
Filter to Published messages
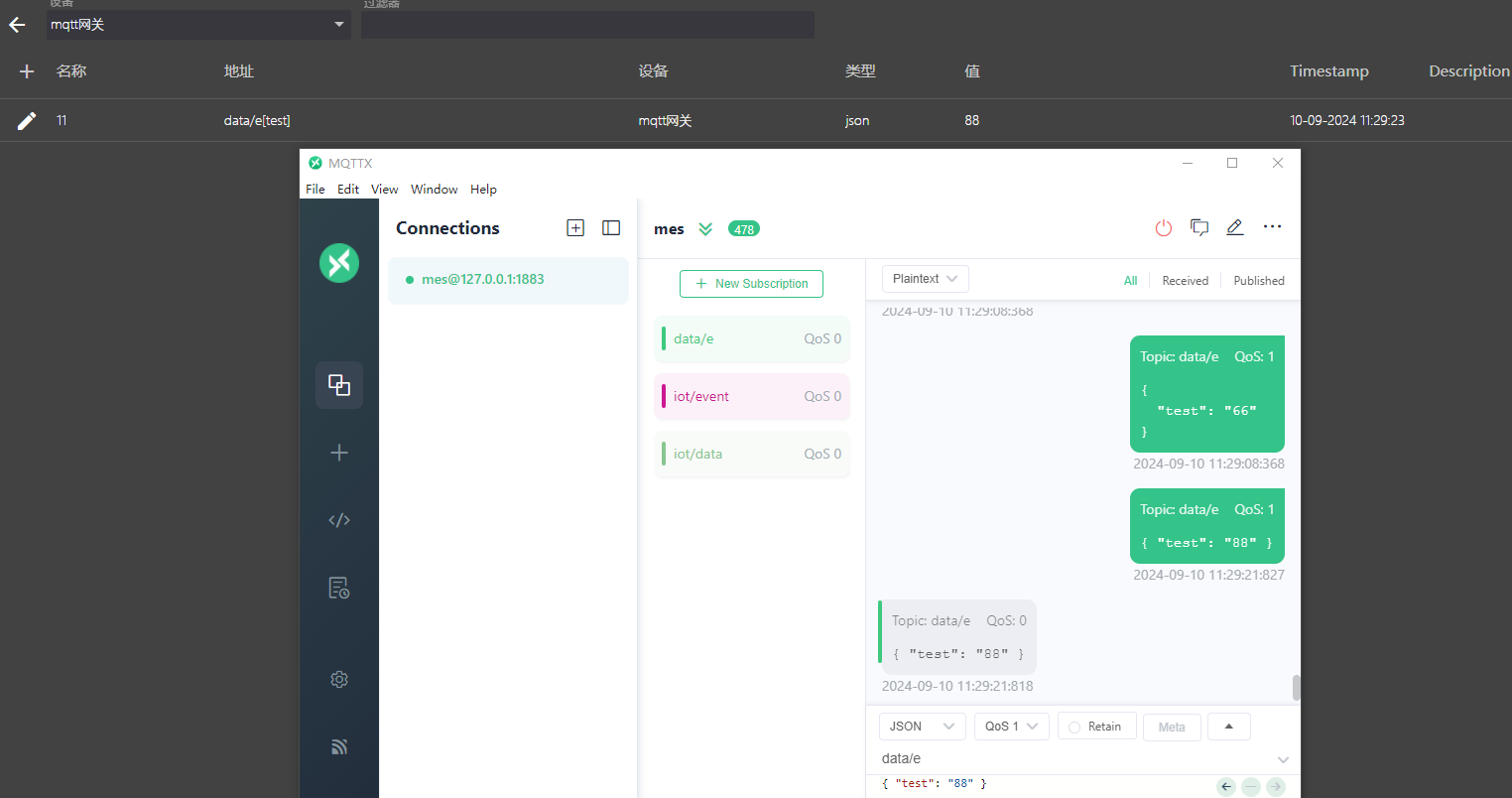pos(1259,281)
